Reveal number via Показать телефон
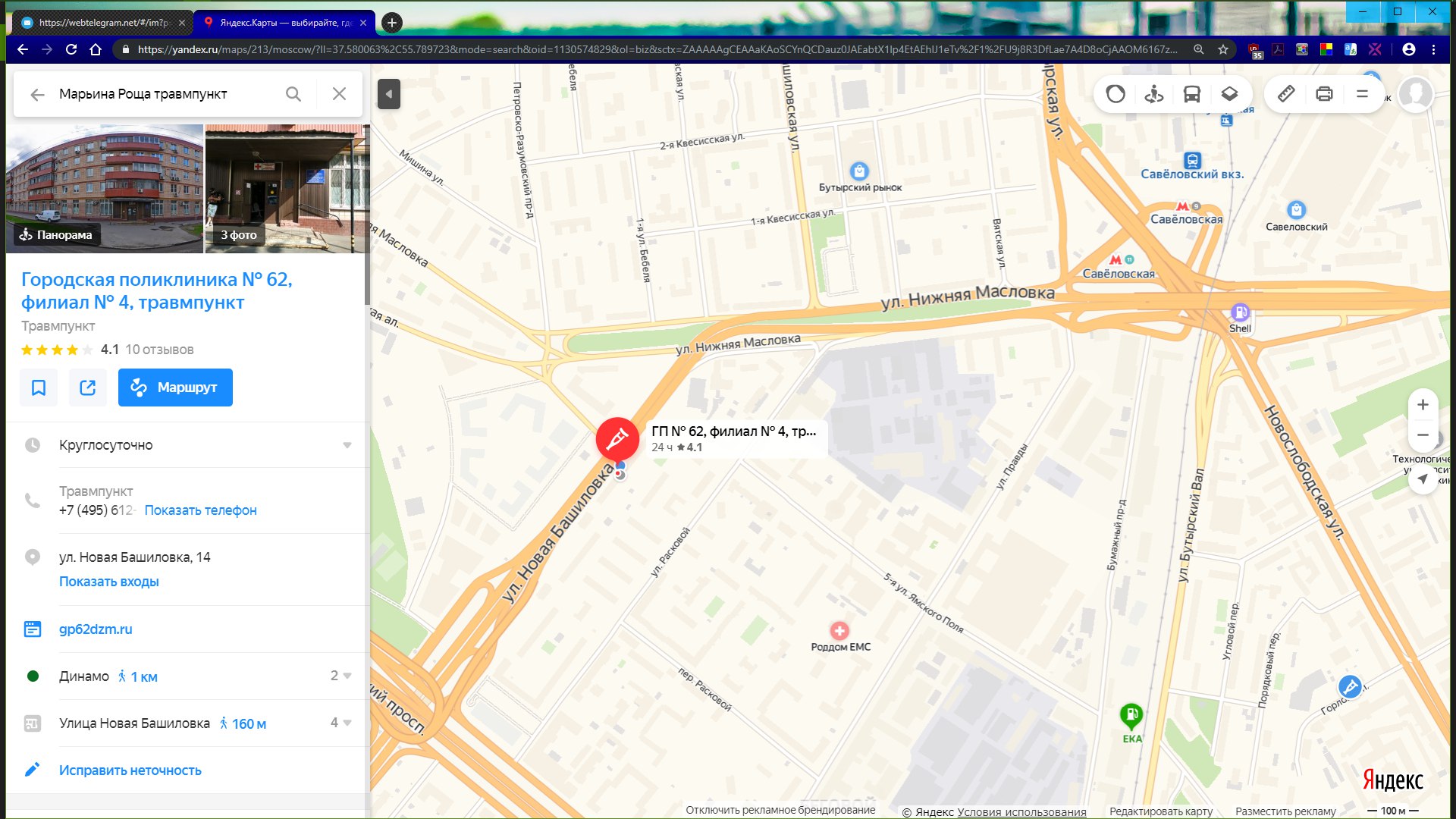The width and height of the screenshot is (1456, 819). 201,510
